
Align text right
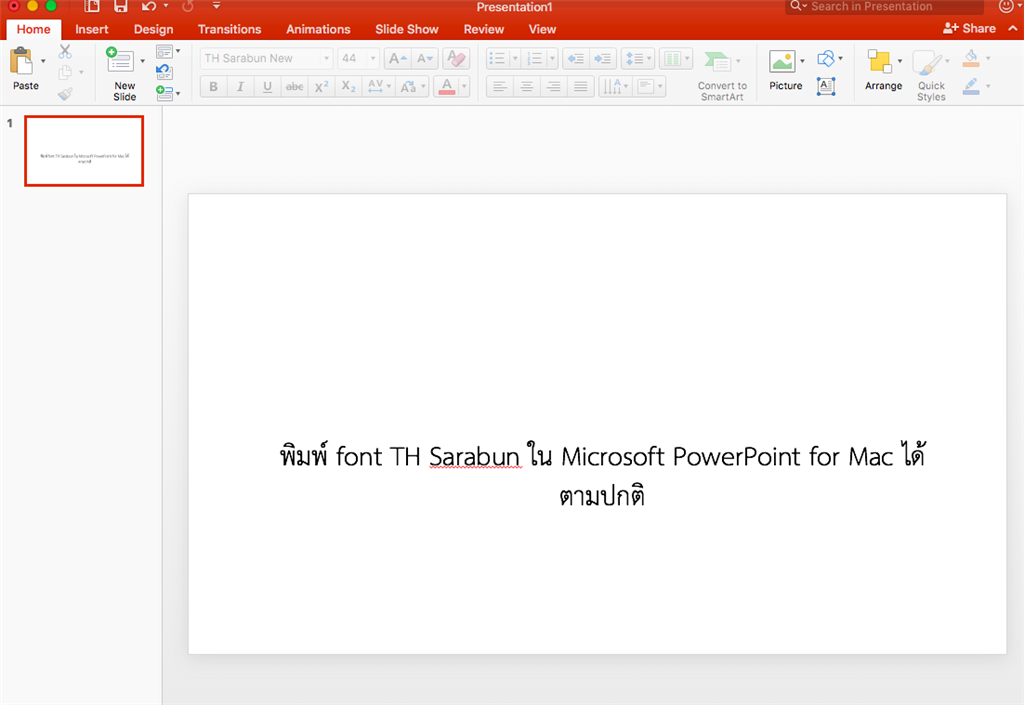553,86
